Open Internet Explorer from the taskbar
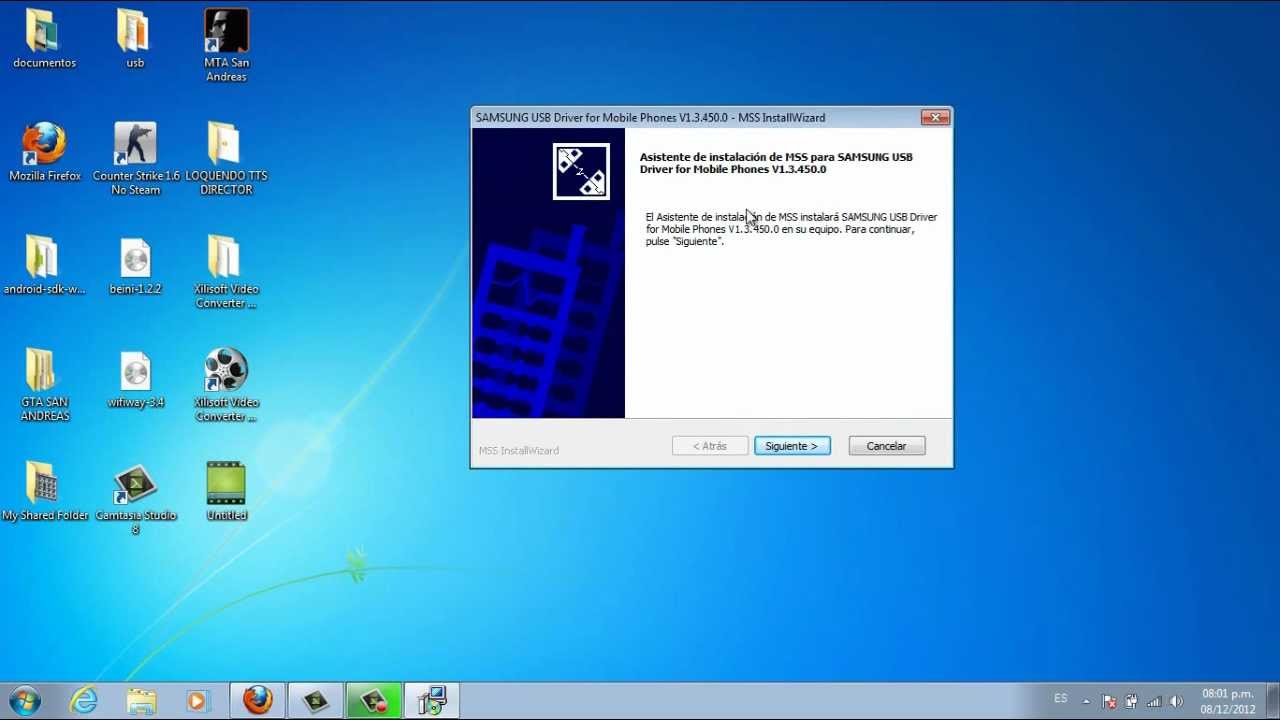This screenshot has width=1280, height=720. pyautogui.click(x=84, y=701)
